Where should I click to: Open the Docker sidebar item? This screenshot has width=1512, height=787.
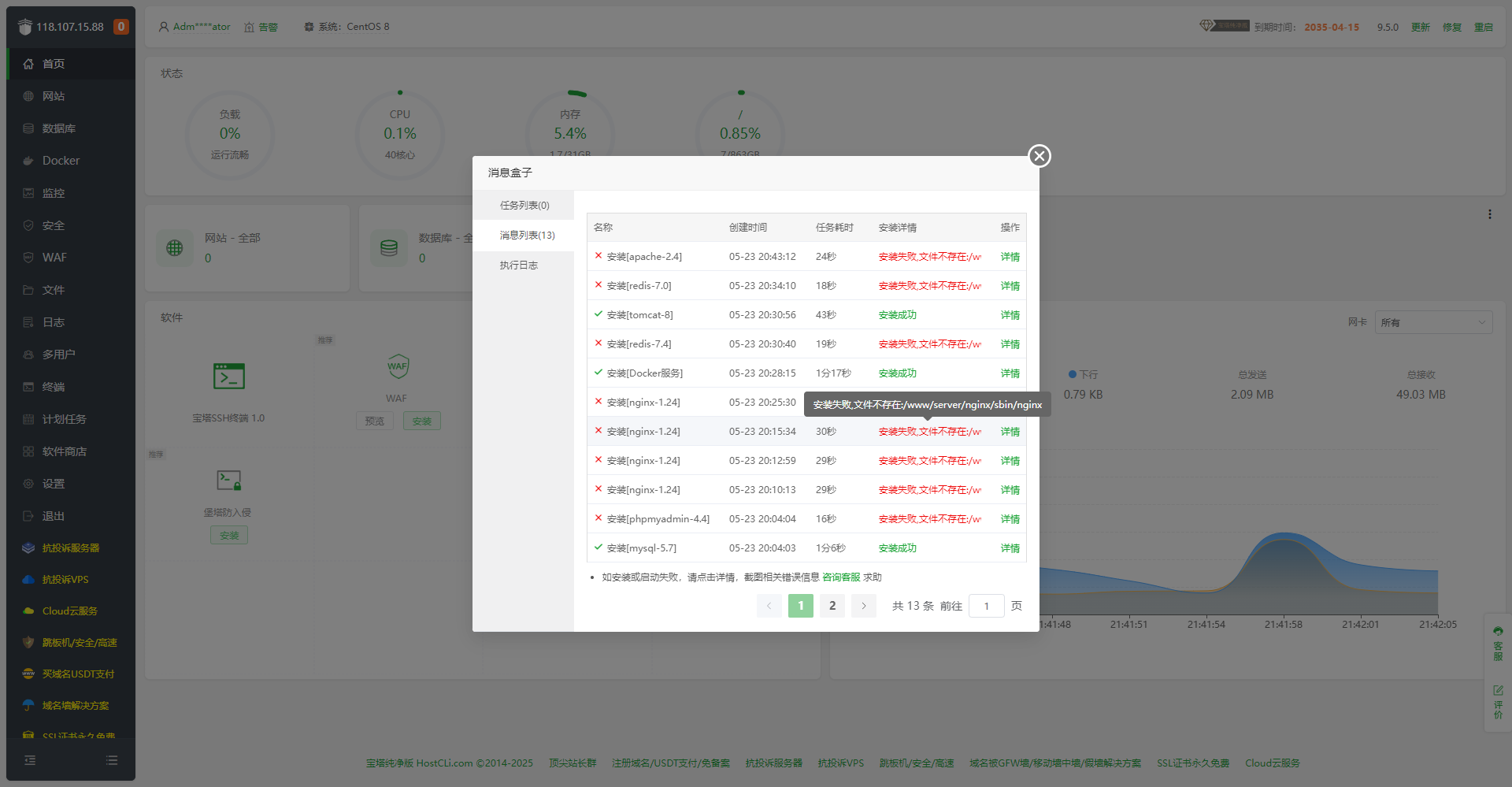click(71, 161)
